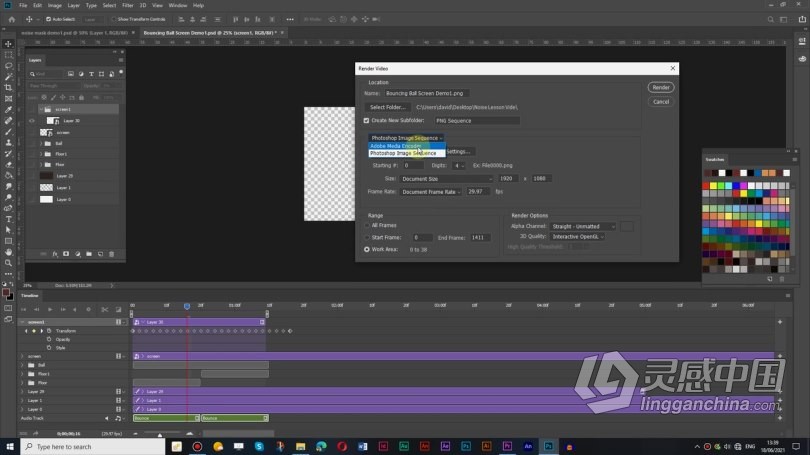
Task: Select the Eyedropper tool
Action: 8,109
